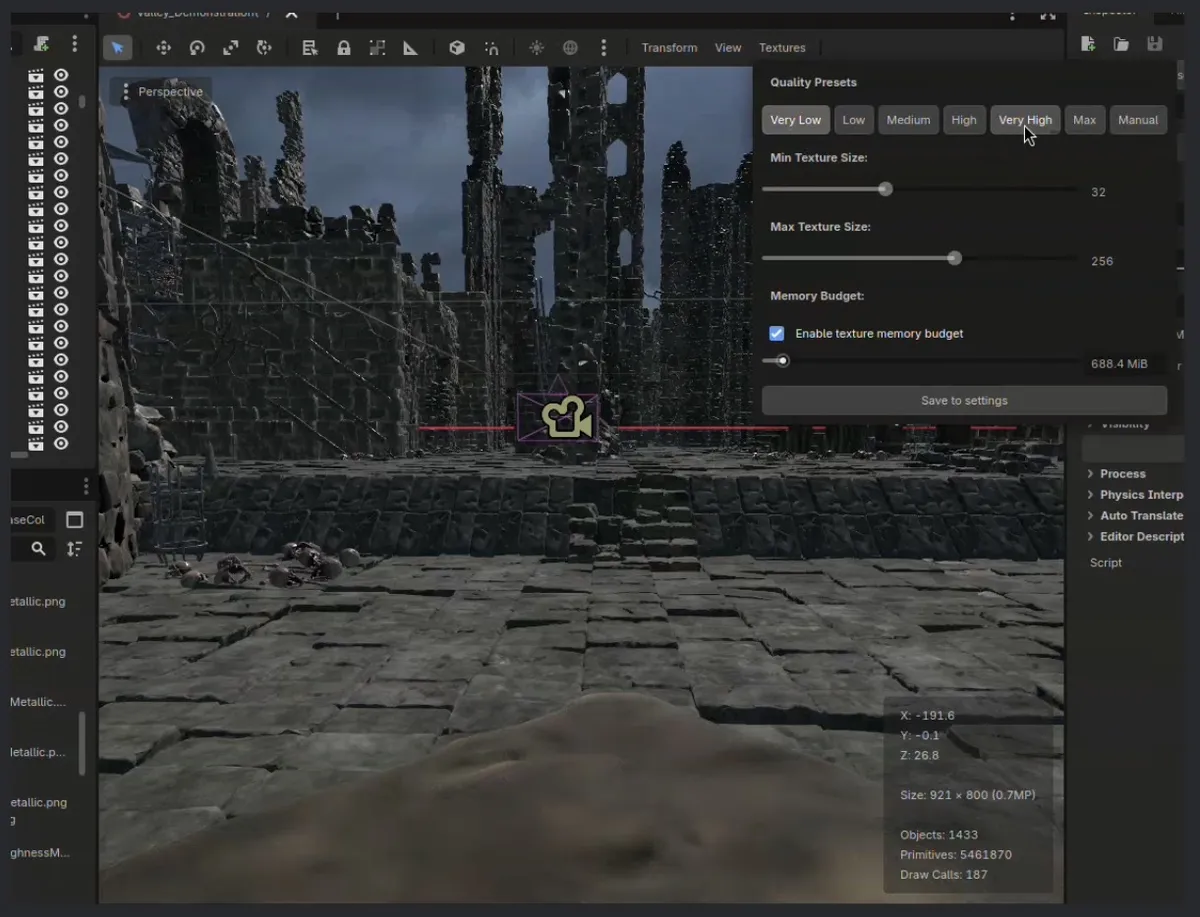The width and height of the screenshot is (1200, 917).
Task: Select the Rotate mode tool
Action: pyautogui.click(x=197, y=47)
